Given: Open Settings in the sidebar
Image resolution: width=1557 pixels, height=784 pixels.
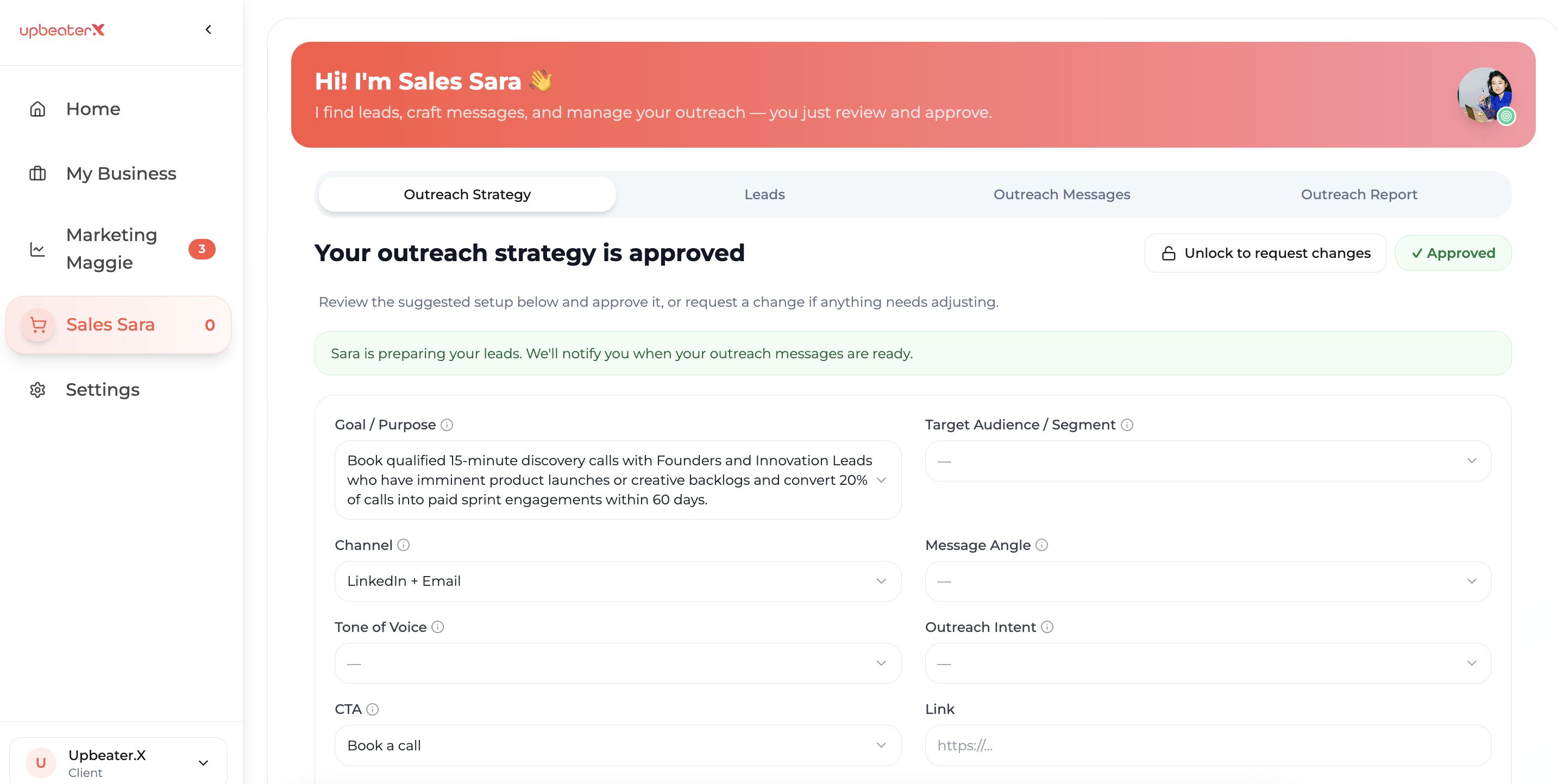Looking at the screenshot, I should (x=118, y=390).
